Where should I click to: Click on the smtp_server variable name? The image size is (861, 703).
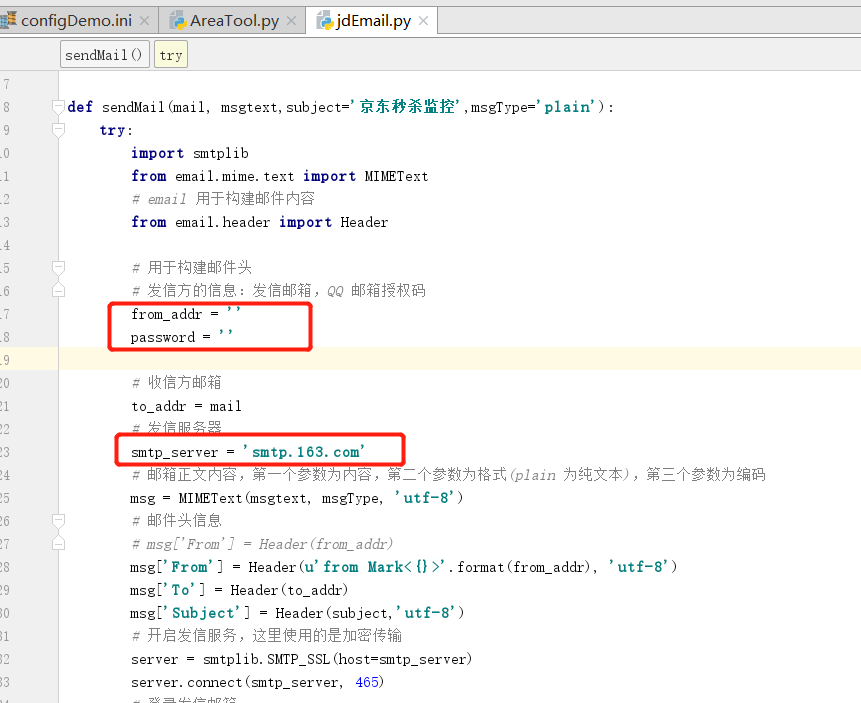click(175, 453)
